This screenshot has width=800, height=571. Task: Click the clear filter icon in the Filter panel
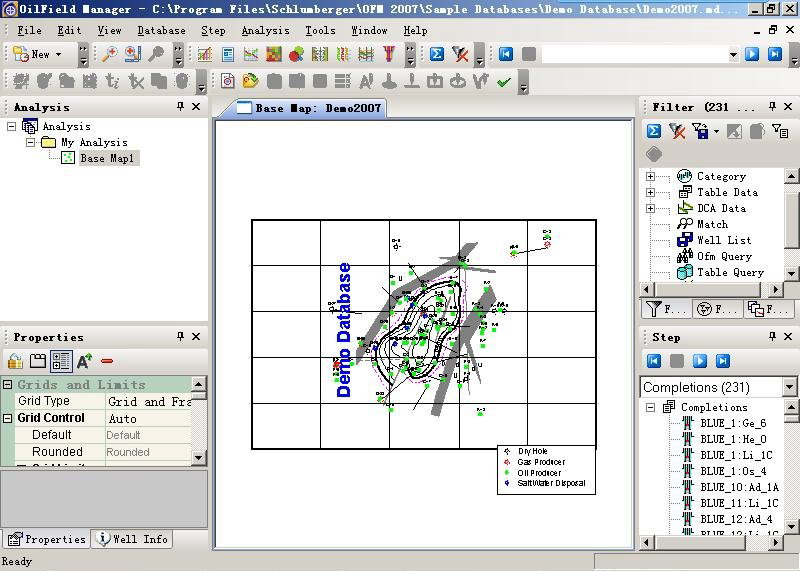678,131
